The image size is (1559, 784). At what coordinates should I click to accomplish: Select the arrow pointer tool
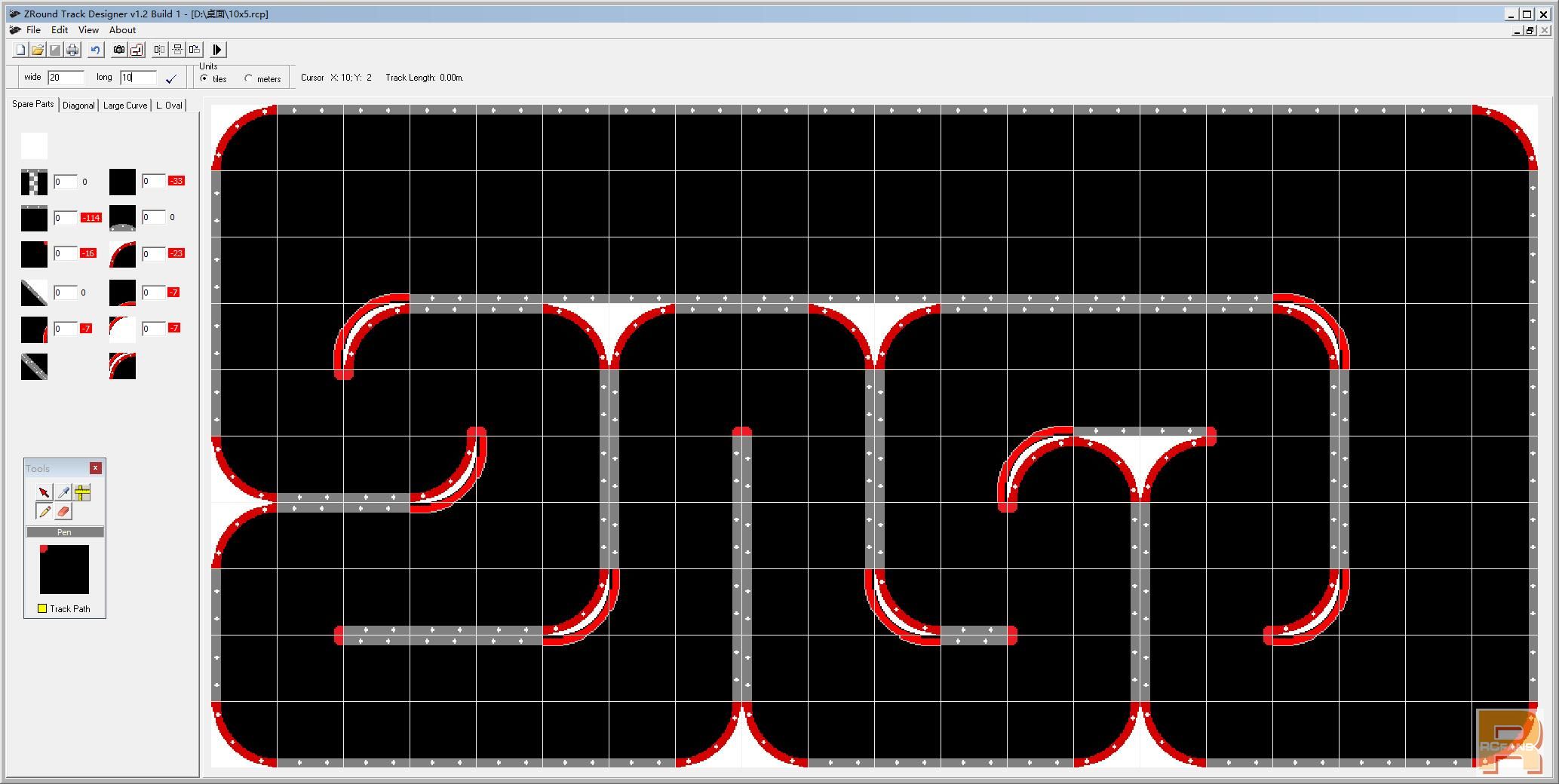pos(44,493)
